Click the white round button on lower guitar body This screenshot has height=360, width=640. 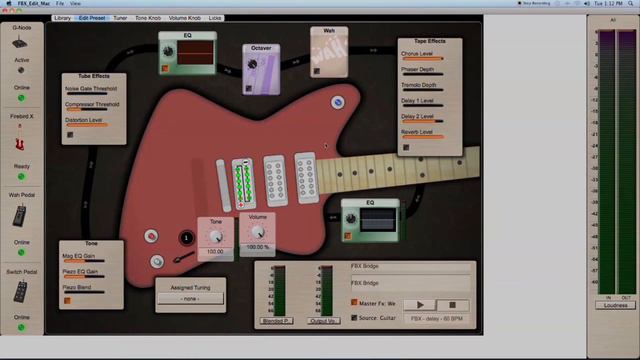point(157,262)
